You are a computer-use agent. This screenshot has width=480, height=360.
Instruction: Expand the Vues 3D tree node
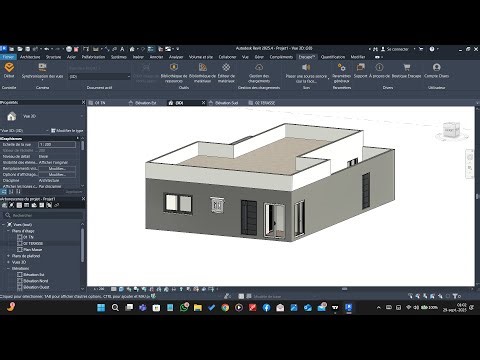(8, 262)
